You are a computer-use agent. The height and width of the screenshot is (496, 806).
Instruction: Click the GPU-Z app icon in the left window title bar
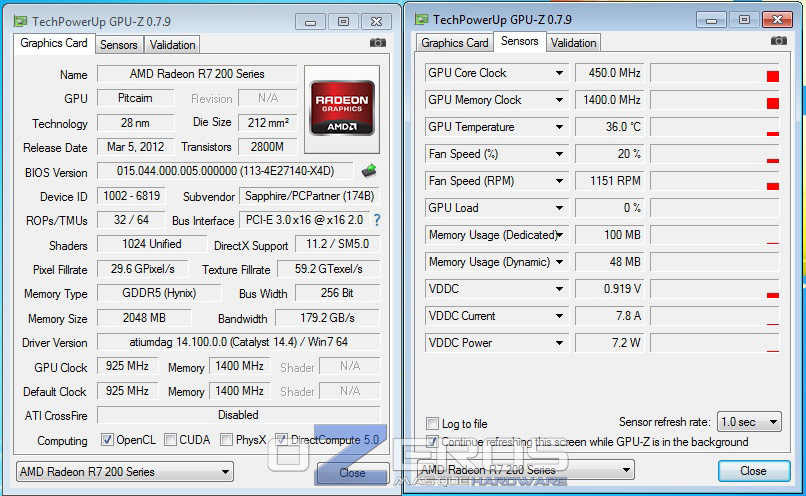click(21, 21)
